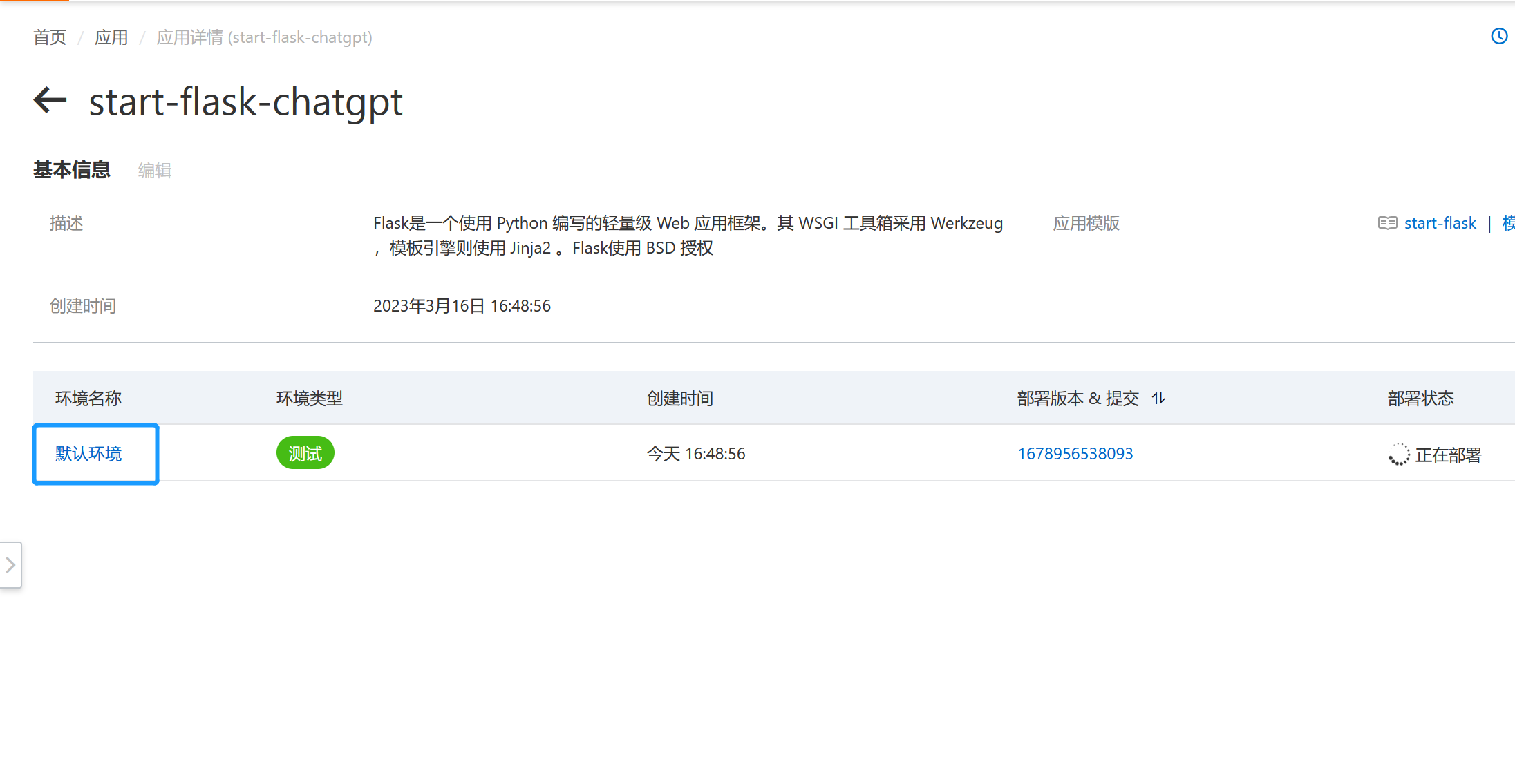The image size is (1515, 784).
Task: Click the 首页 breadcrumb icon link
Action: pos(49,37)
